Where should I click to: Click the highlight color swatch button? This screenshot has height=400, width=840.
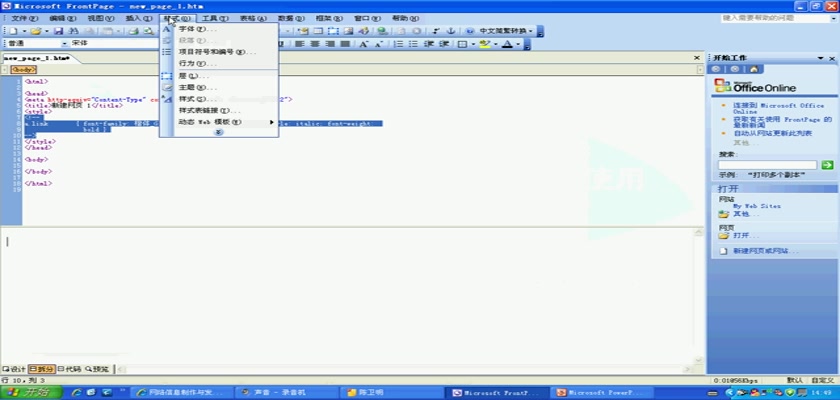(x=485, y=44)
